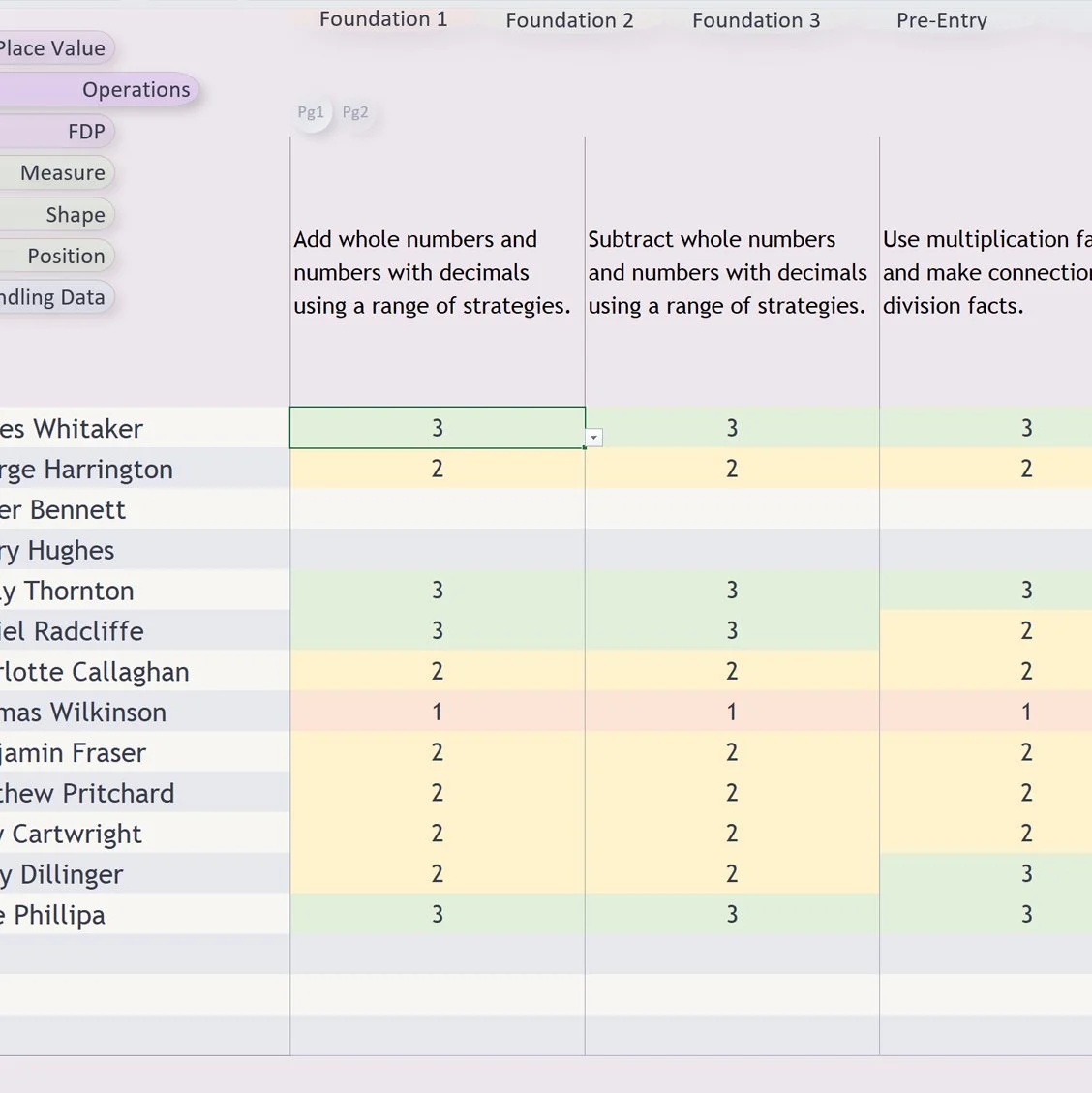This screenshot has width=1092, height=1093.
Task: Select Cartwright's add decimals score 2
Action: [437, 833]
